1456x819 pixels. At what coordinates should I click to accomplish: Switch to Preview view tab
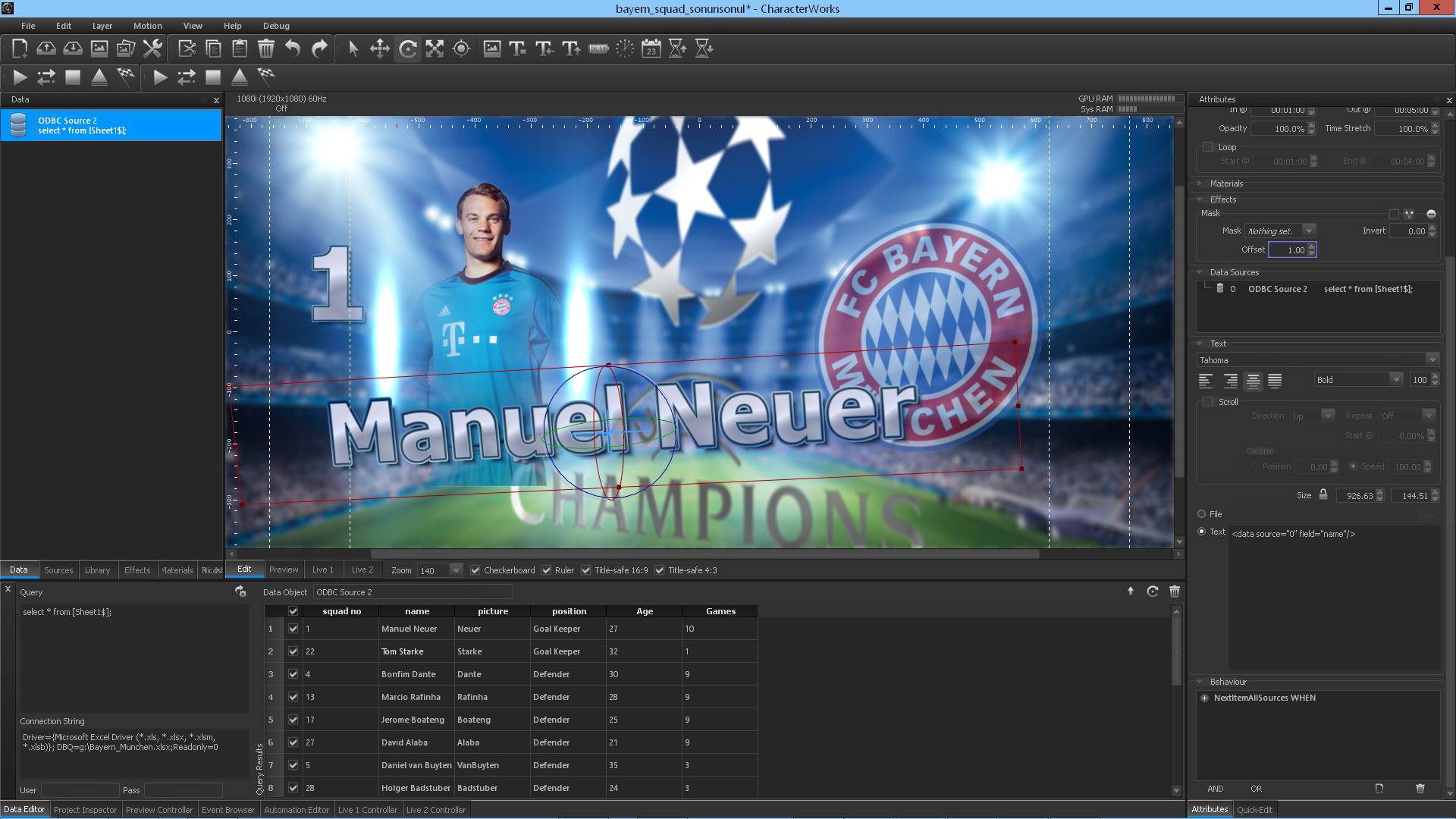coord(284,570)
